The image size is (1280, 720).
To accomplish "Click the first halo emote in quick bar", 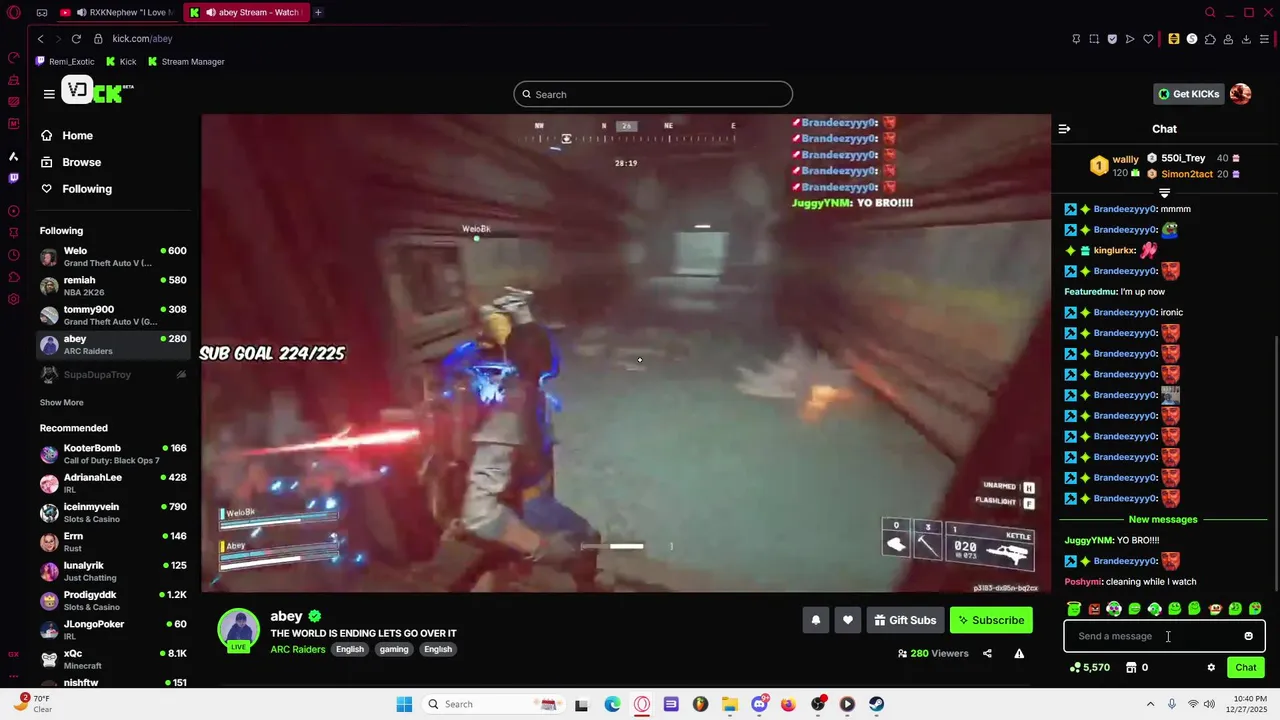I will tap(1074, 608).
